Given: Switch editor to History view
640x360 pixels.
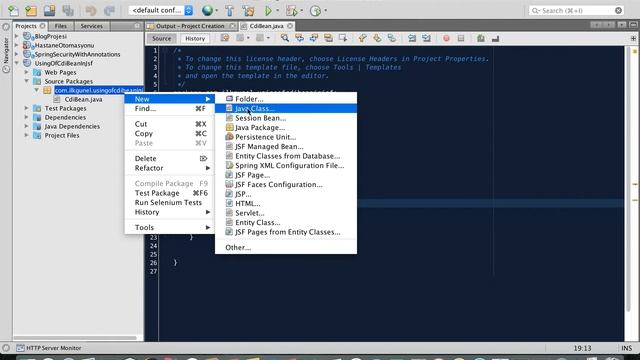Looking at the screenshot, I should [x=195, y=38].
